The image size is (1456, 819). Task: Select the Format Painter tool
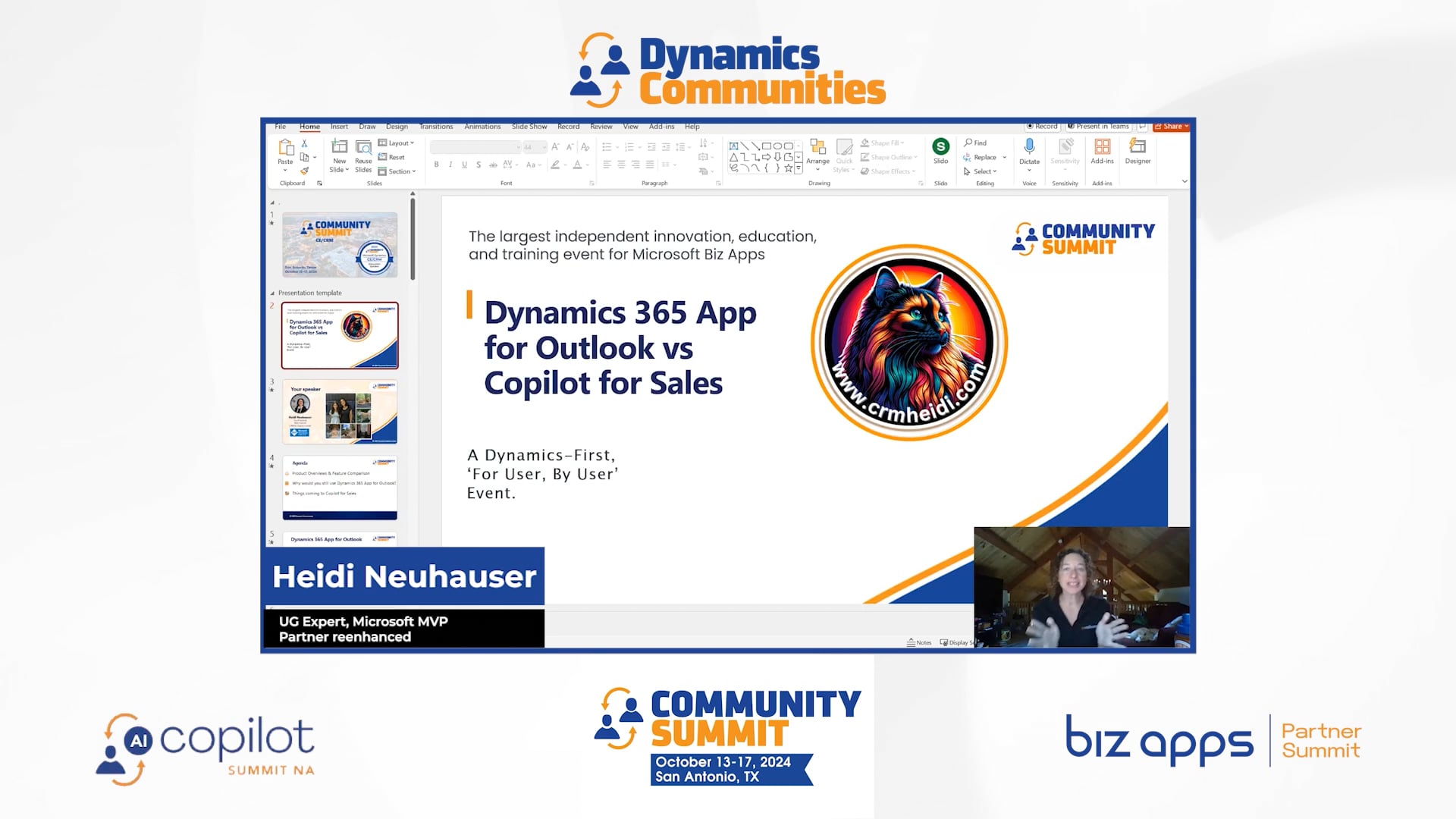[305, 171]
